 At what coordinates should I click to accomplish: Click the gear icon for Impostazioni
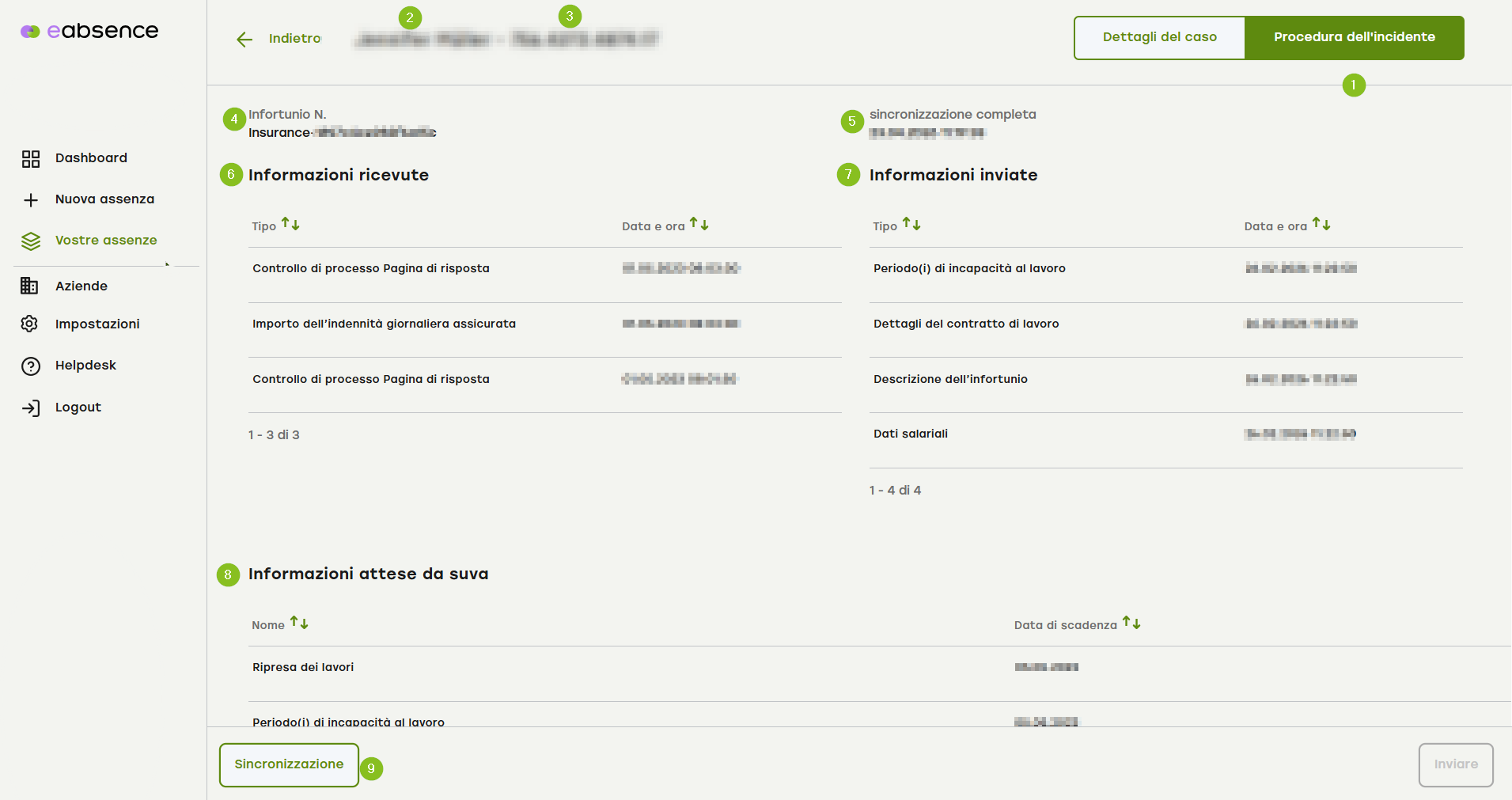[30, 324]
